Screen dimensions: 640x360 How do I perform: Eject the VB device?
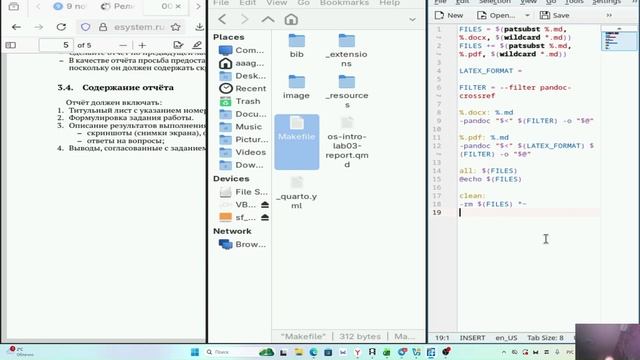coord(265,204)
